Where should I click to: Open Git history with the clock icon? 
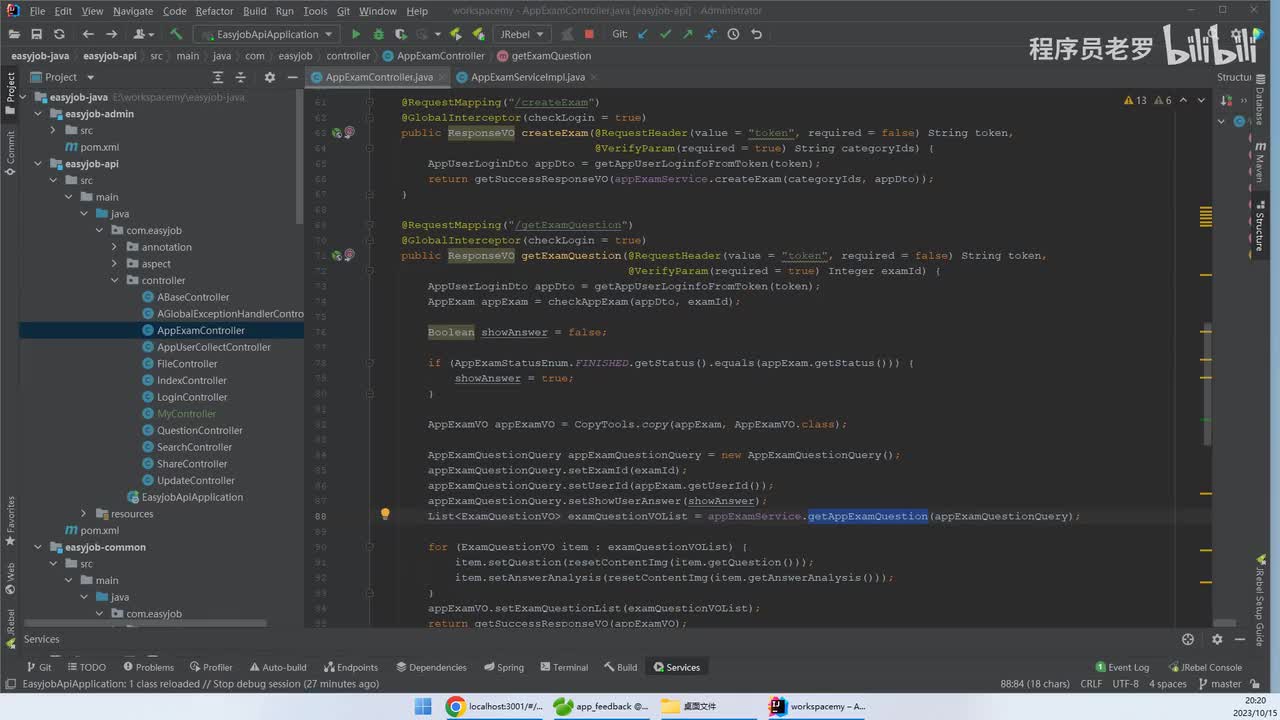click(733, 34)
